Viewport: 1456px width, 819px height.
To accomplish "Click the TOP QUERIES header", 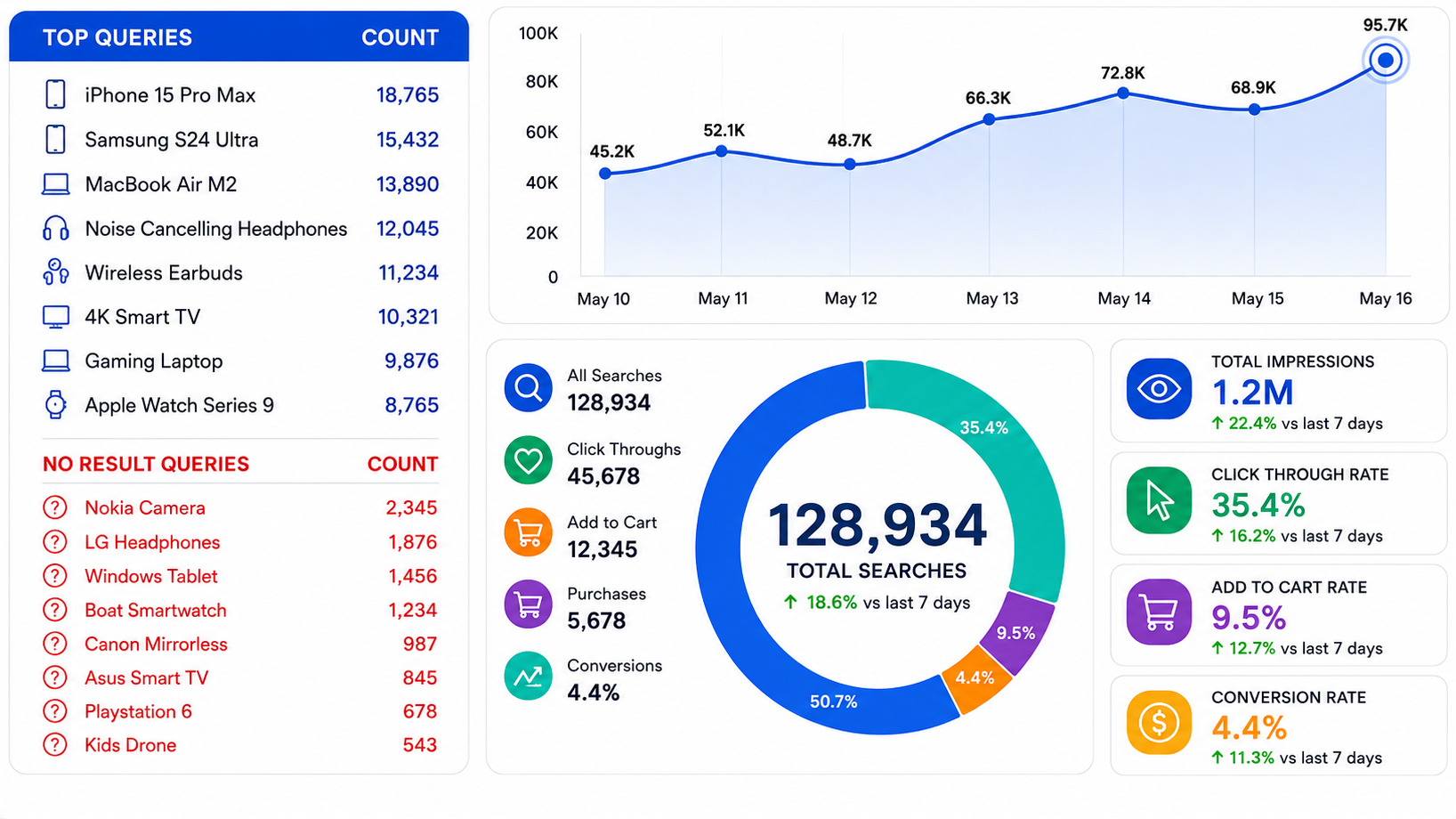I will (117, 37).
